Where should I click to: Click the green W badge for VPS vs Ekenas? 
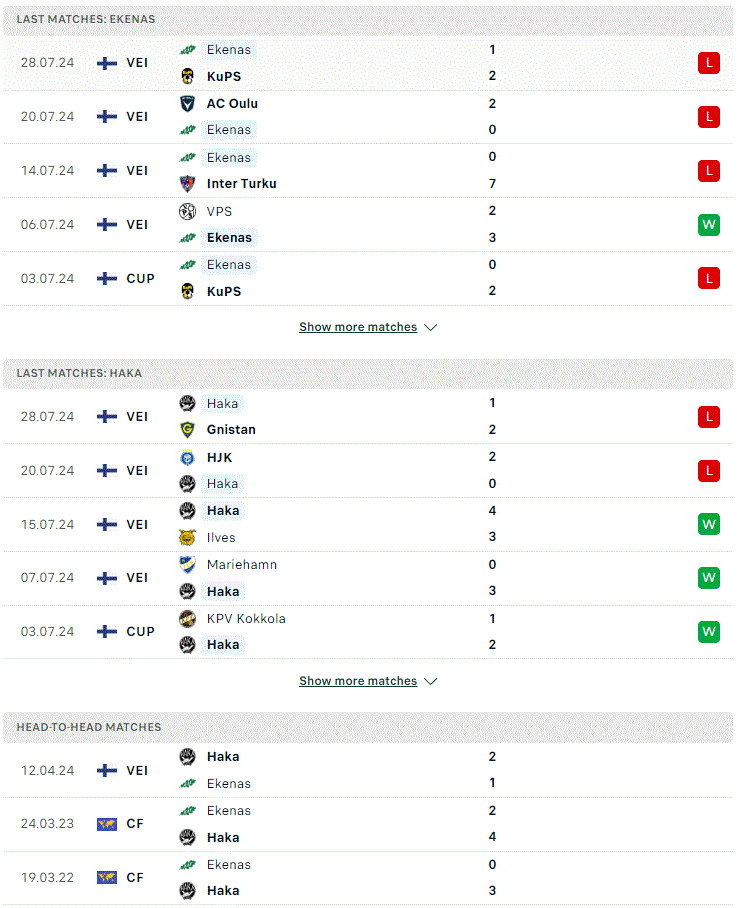tap(709, 225)
